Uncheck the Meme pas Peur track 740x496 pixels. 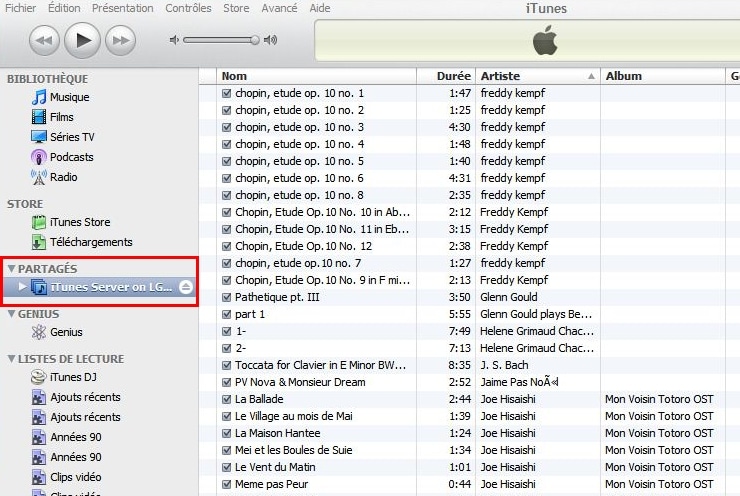227,484
